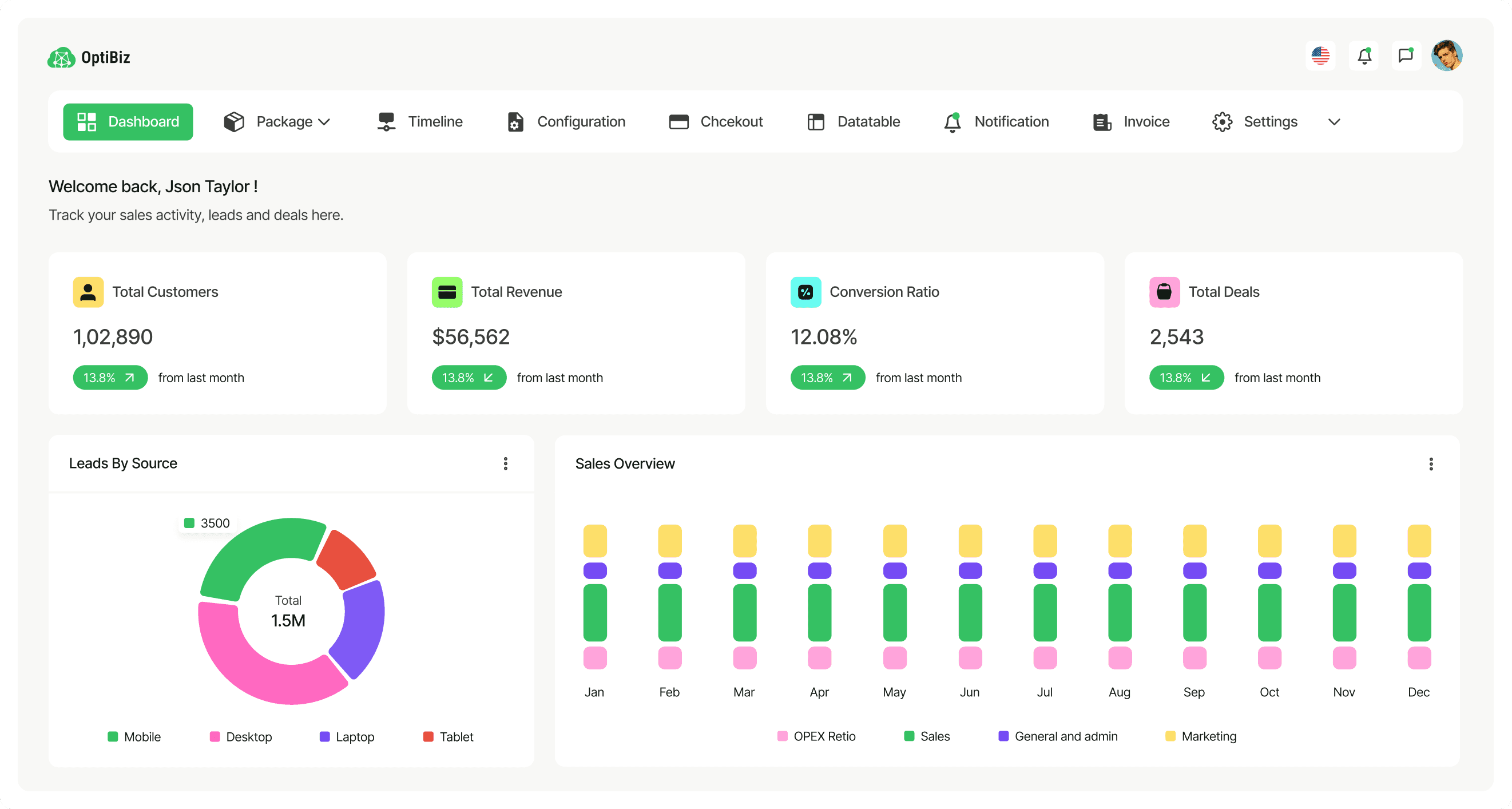Screen dimensions: 1512x809
Task: Switch to the Dashboard tab
Action: 128,121
